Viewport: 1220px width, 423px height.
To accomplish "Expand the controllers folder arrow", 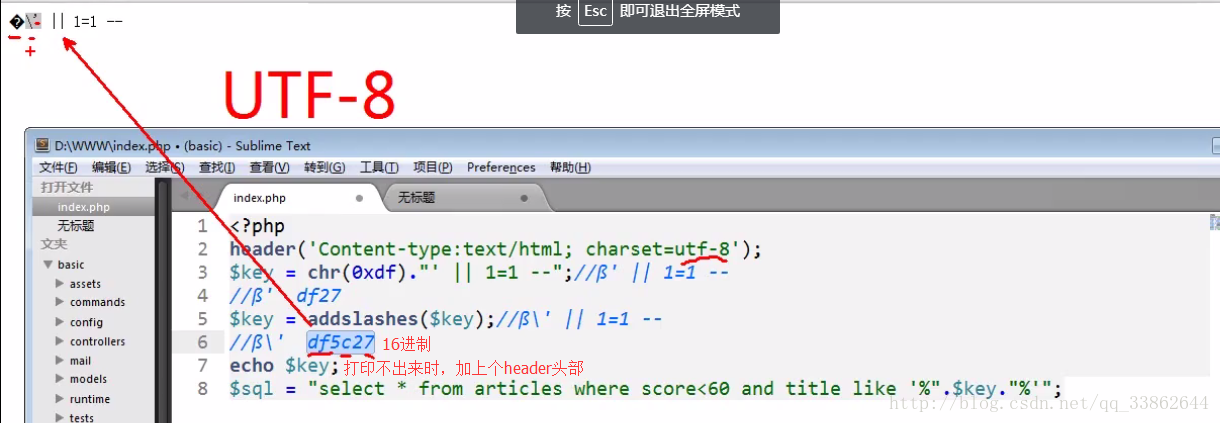I will 60,341.
